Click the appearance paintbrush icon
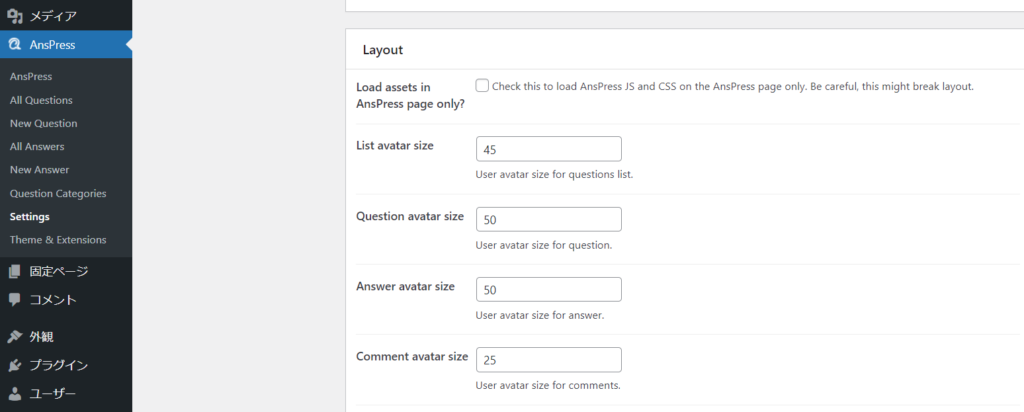This screenshot has width=1024, height=412. 15,337
